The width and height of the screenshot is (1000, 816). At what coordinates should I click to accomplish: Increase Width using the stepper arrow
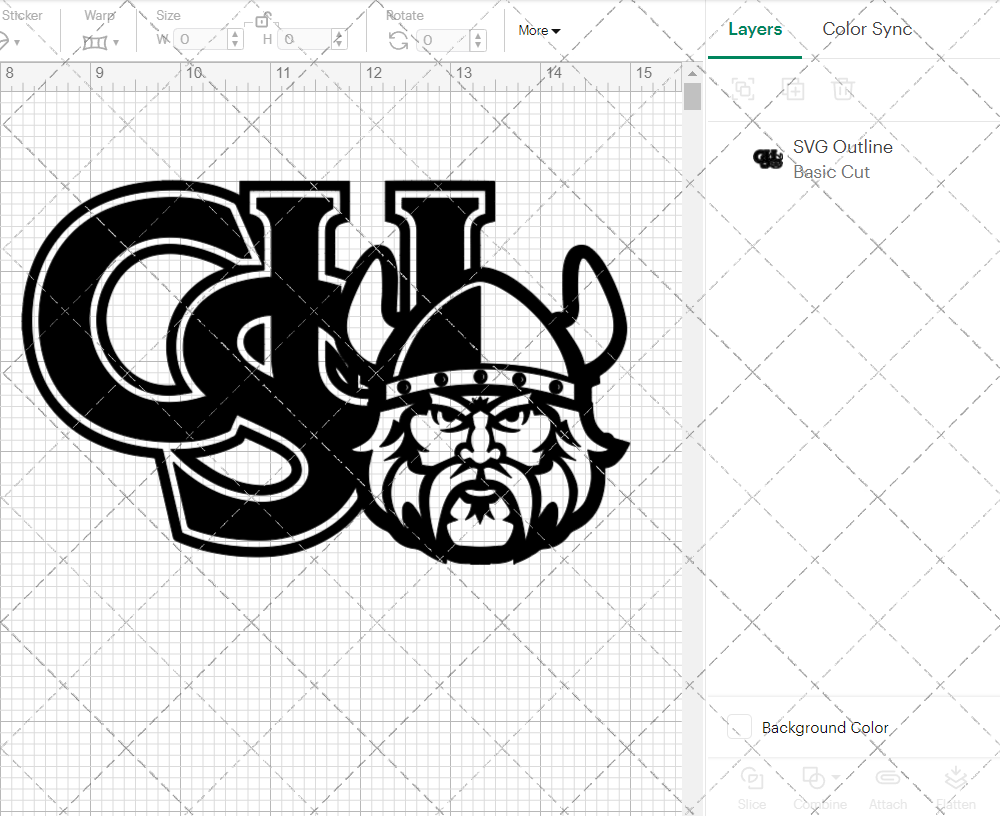click(x=234, y=35)
